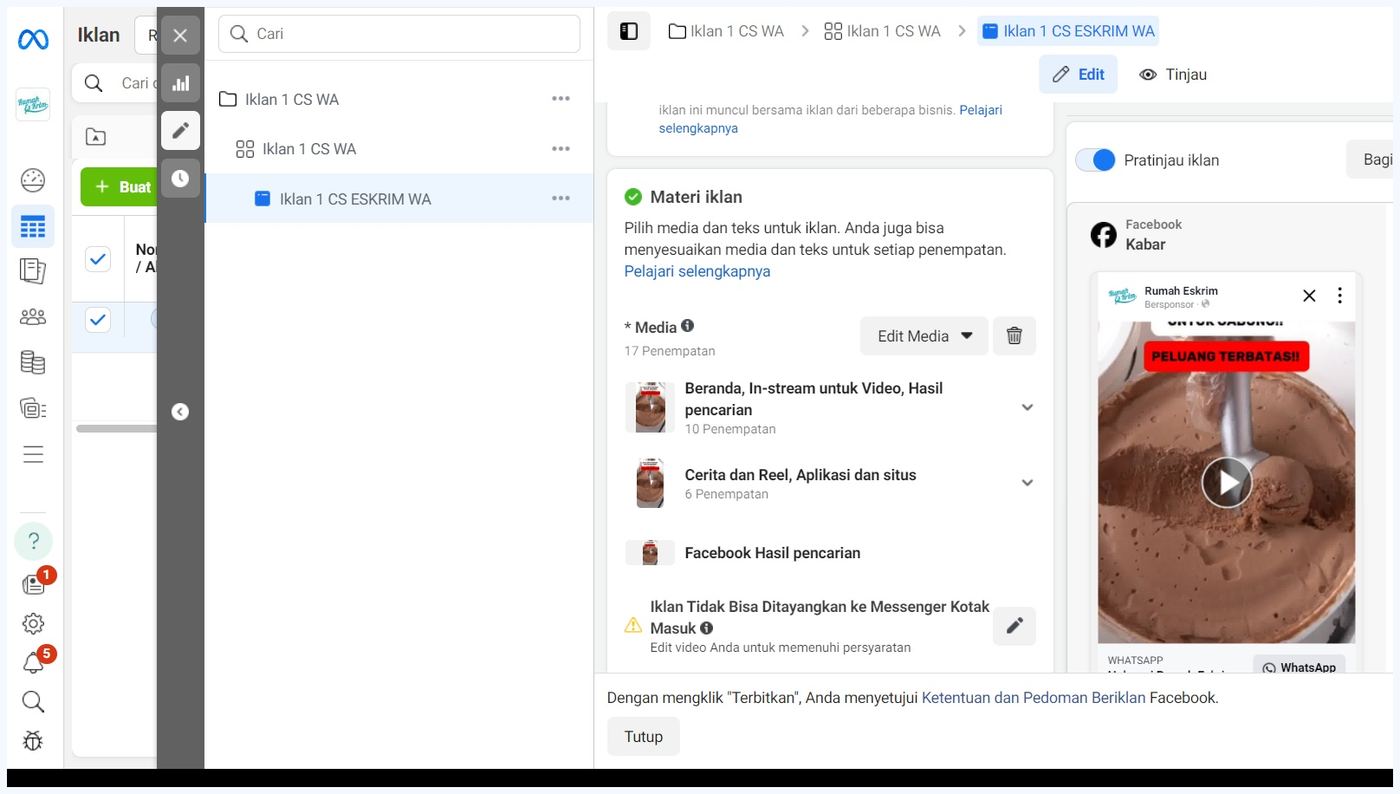This screenshot has height=794, width=1400.
Task: Close the editing side panel
Action: [x=180, y=36]
